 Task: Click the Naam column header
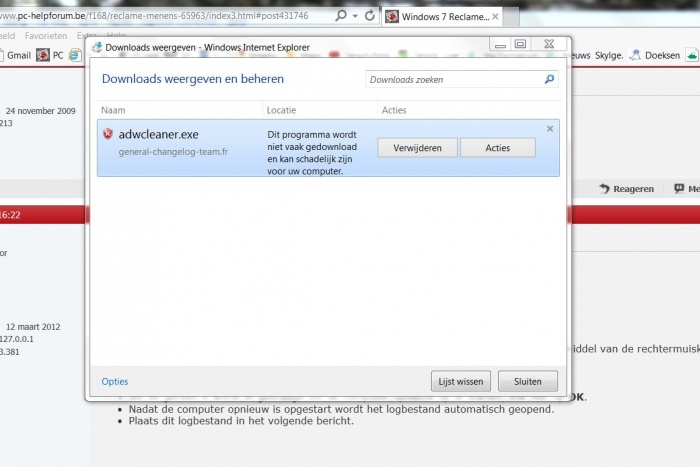coord(113,110)
